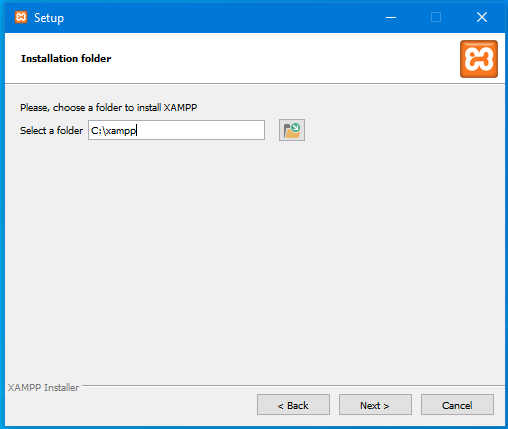Close the Setup installer window
Viewport: 508px width, 429px height.
[x=482, y=17]
